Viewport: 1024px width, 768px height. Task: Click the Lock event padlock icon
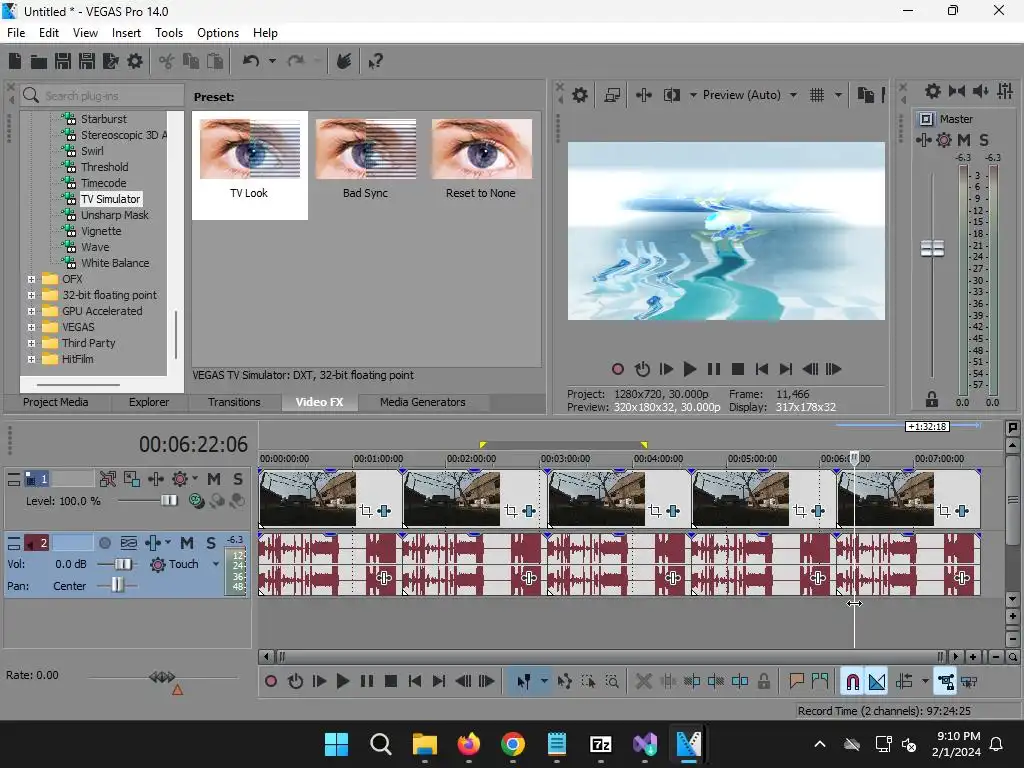click(763, 682)
